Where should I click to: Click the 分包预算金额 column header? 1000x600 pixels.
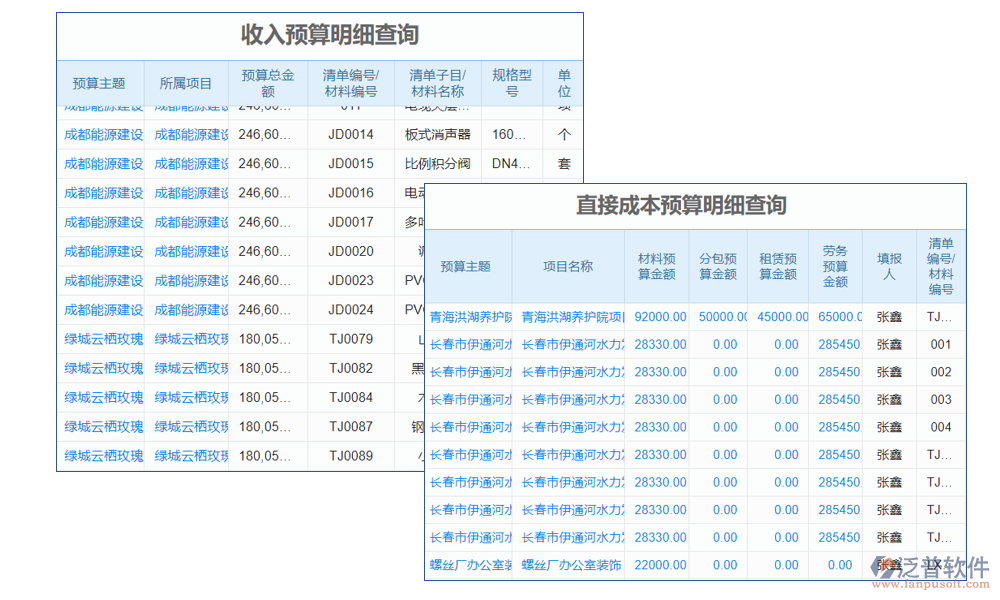[x=718, y=265]
